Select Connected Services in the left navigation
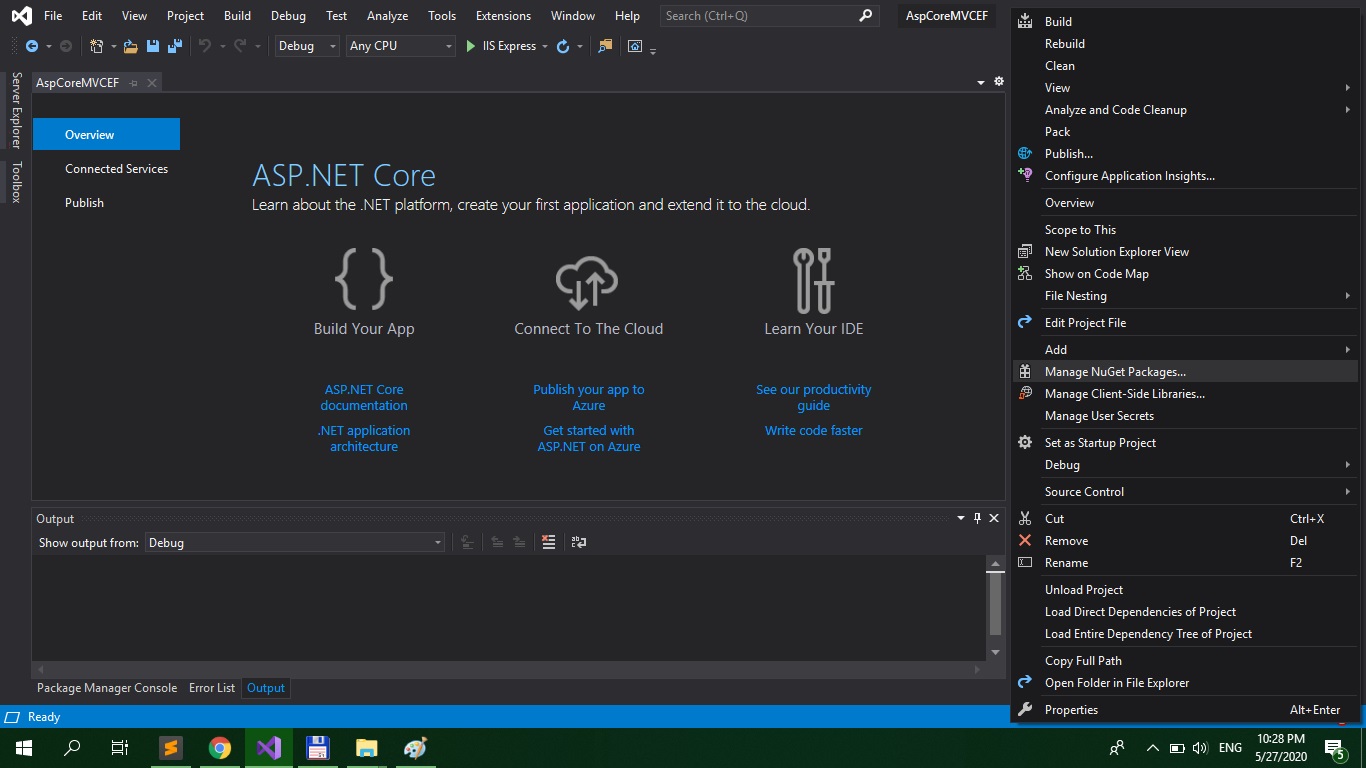Viewport: 1366px width, 768px height. 116,169
